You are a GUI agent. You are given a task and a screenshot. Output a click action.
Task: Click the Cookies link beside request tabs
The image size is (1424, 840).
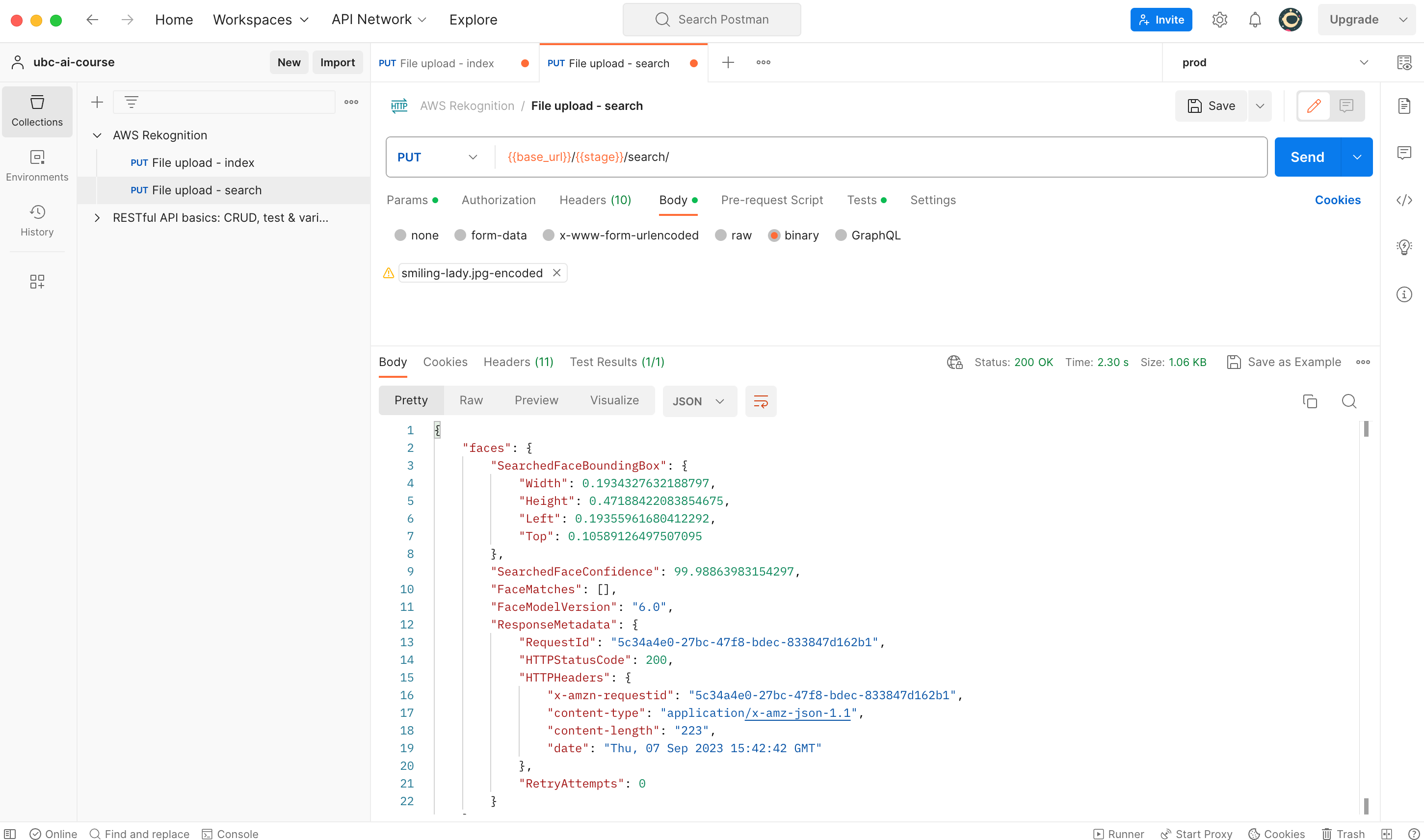(1337, 200)
